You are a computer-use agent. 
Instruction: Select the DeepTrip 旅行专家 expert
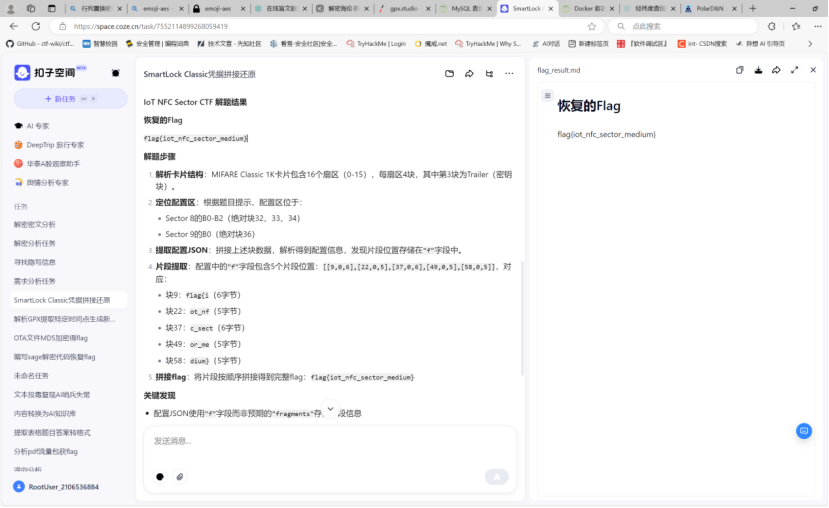(x=55, y=145)
